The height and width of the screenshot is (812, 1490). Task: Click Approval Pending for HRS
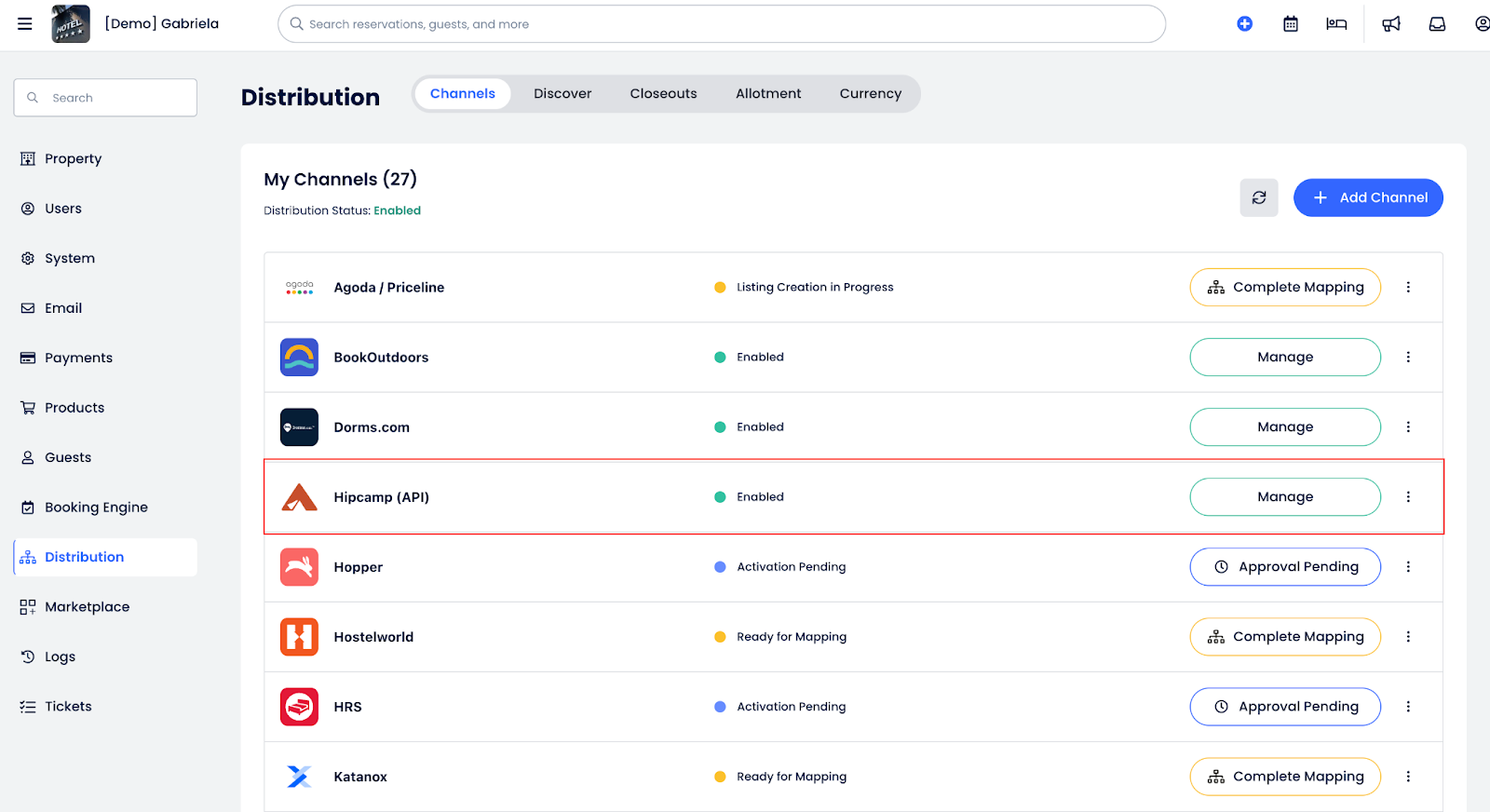tap(1285, 707)
